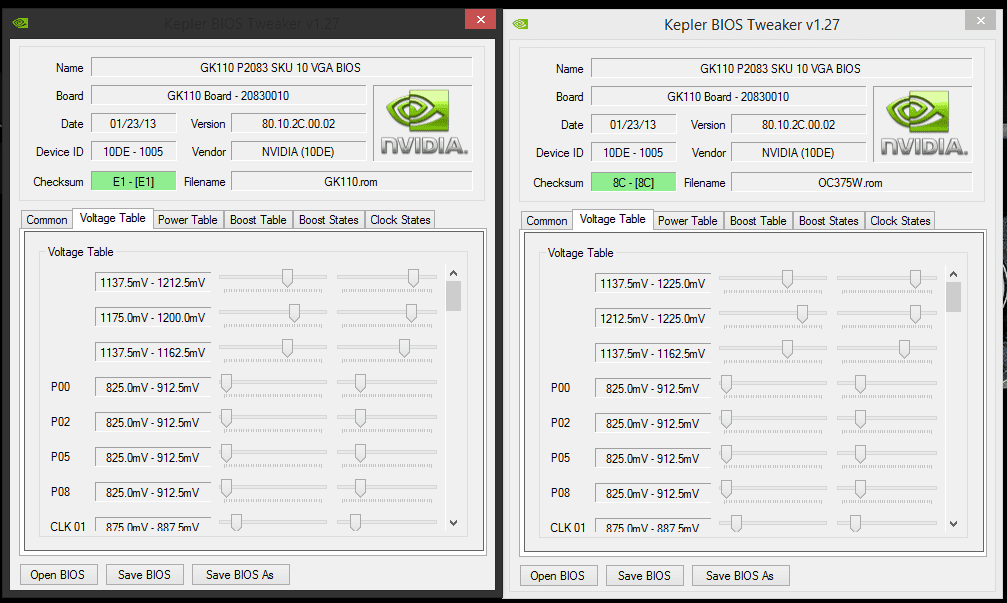Image resolution: width=1007 pixels, height=603 pixels.
Task: Click Save BIOS button in left window
Action: pos(144,575)
